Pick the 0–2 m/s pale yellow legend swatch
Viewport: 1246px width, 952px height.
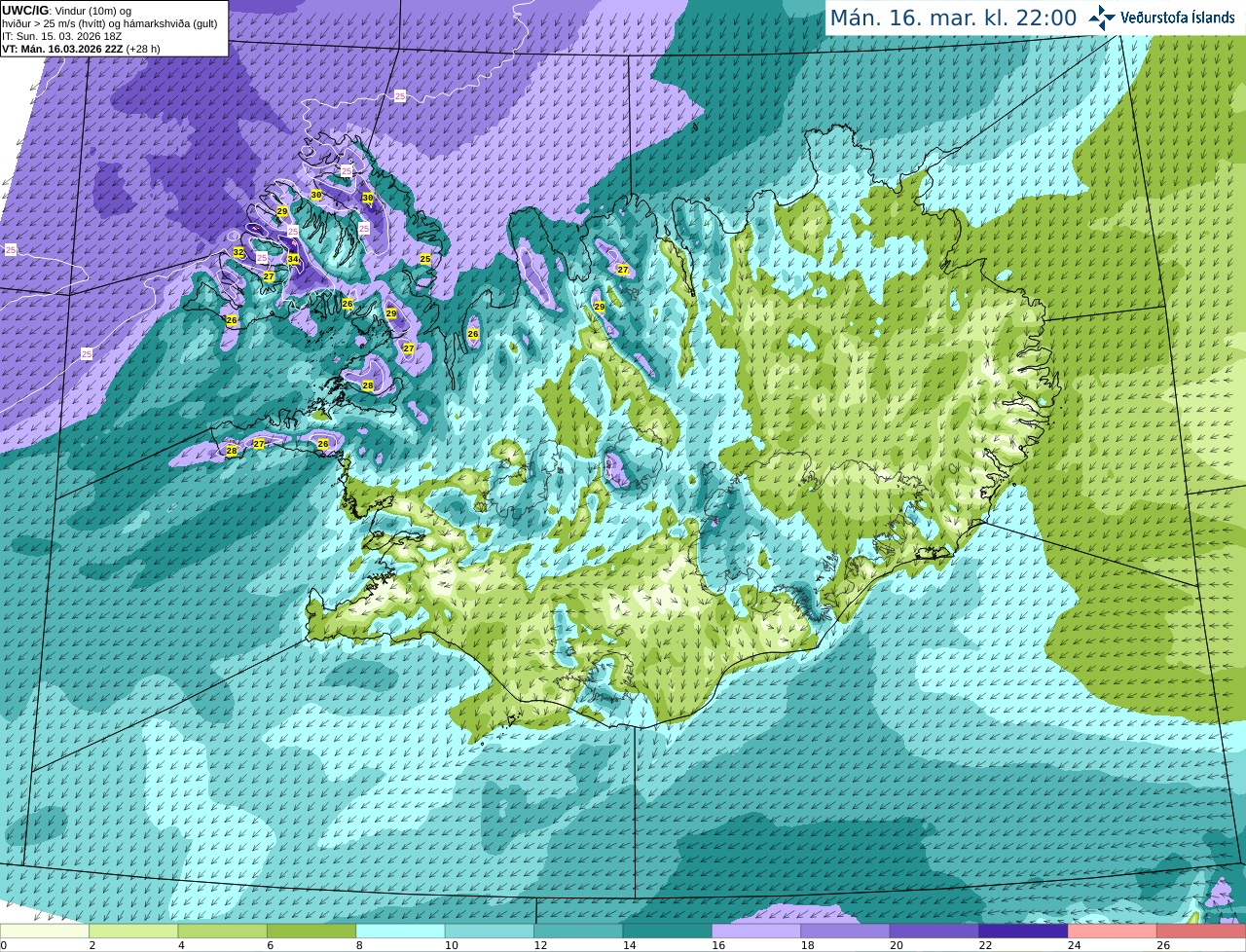pyautogui.click(x=45, y=931)
